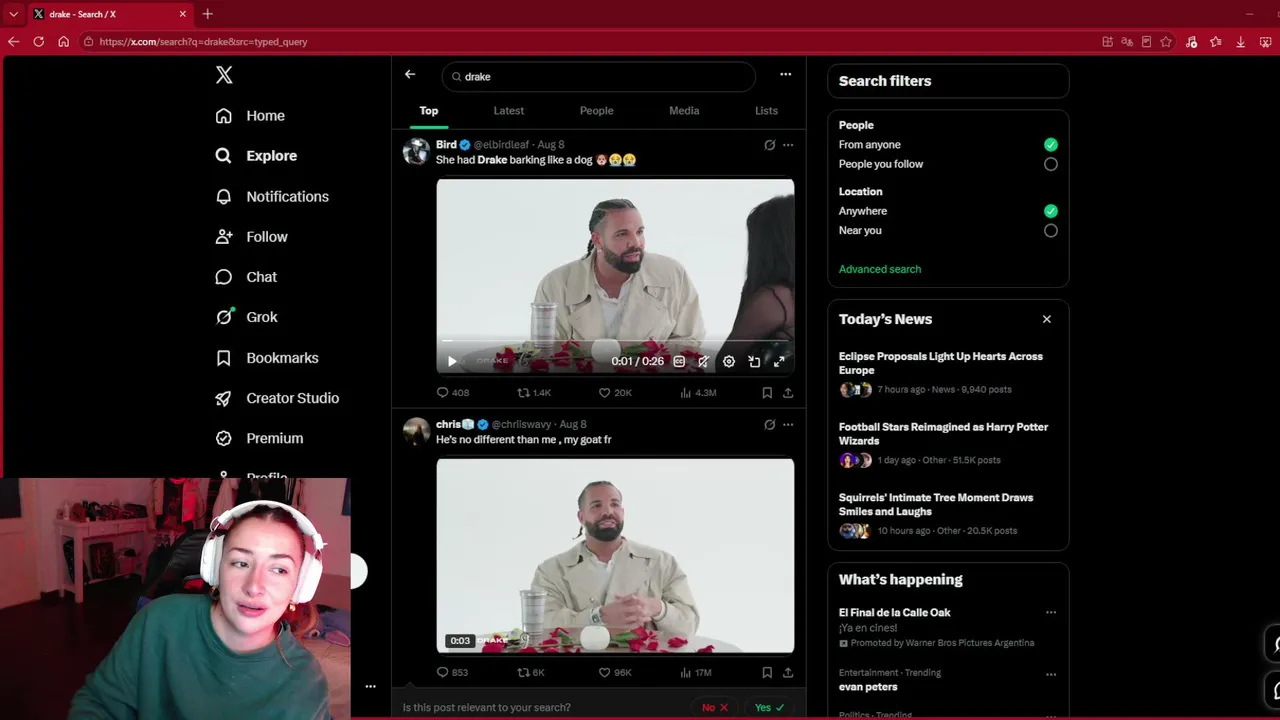Go to Home in the X sidebar
Screen dimensions: 1280x720
(251, 116)
